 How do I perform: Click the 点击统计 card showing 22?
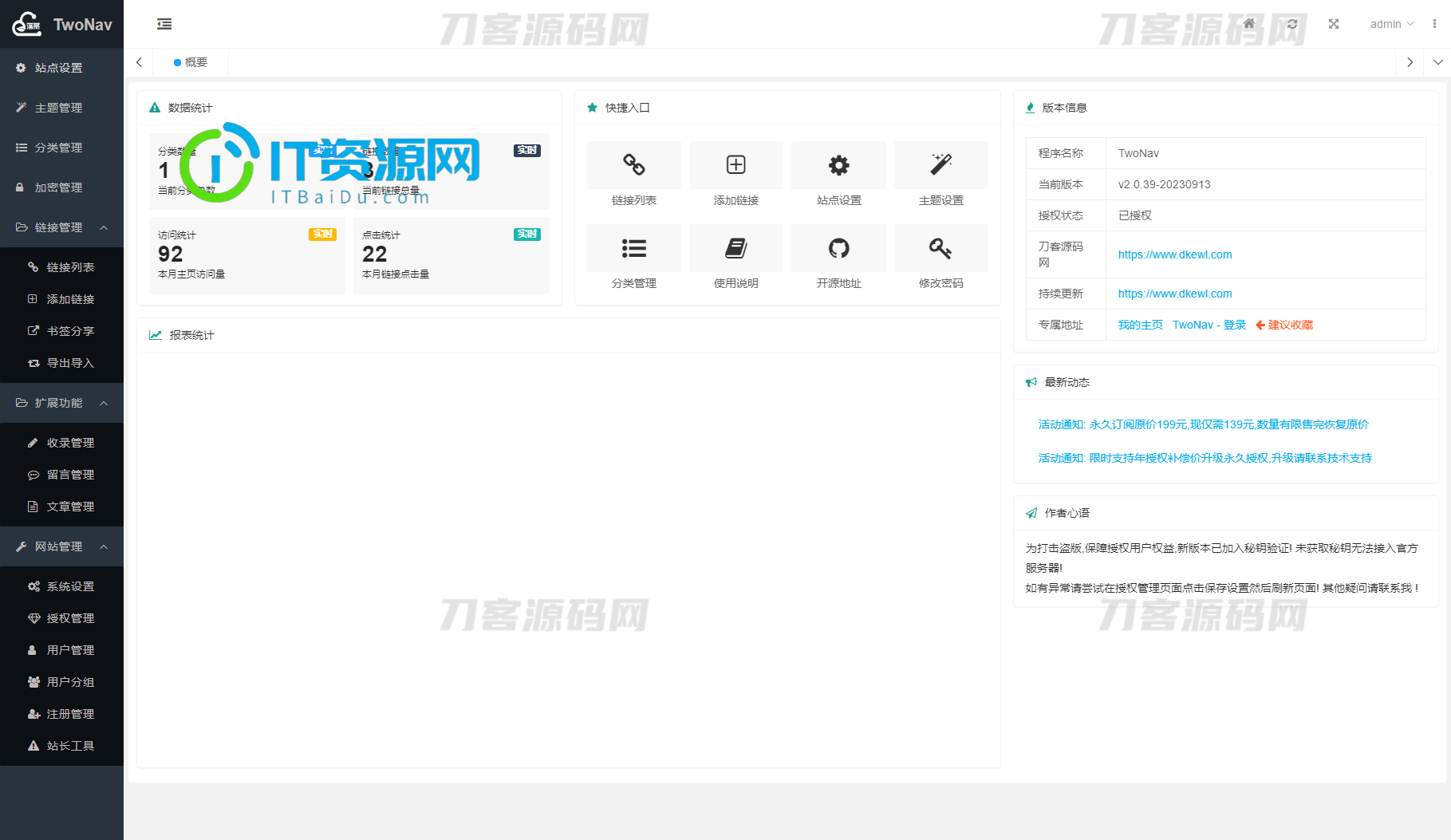point(451,255)
